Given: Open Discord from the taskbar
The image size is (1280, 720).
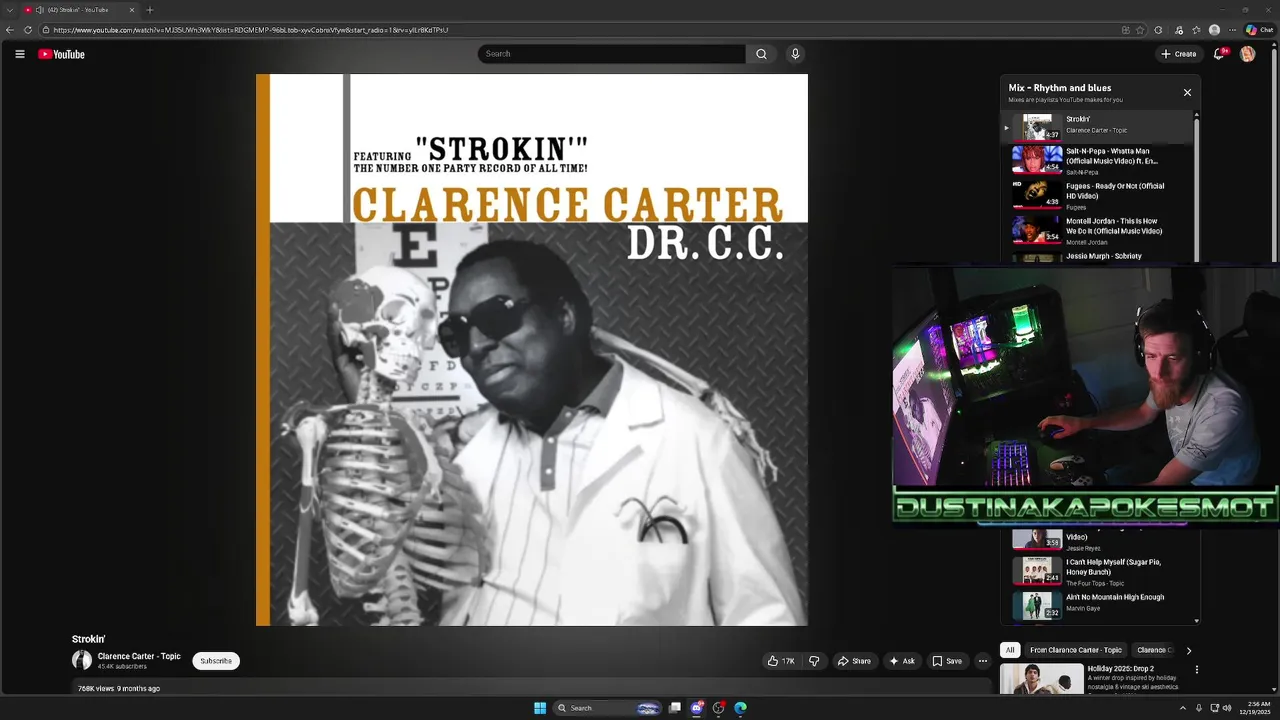Looking at the screenshot, I should (x=697, y=708).
